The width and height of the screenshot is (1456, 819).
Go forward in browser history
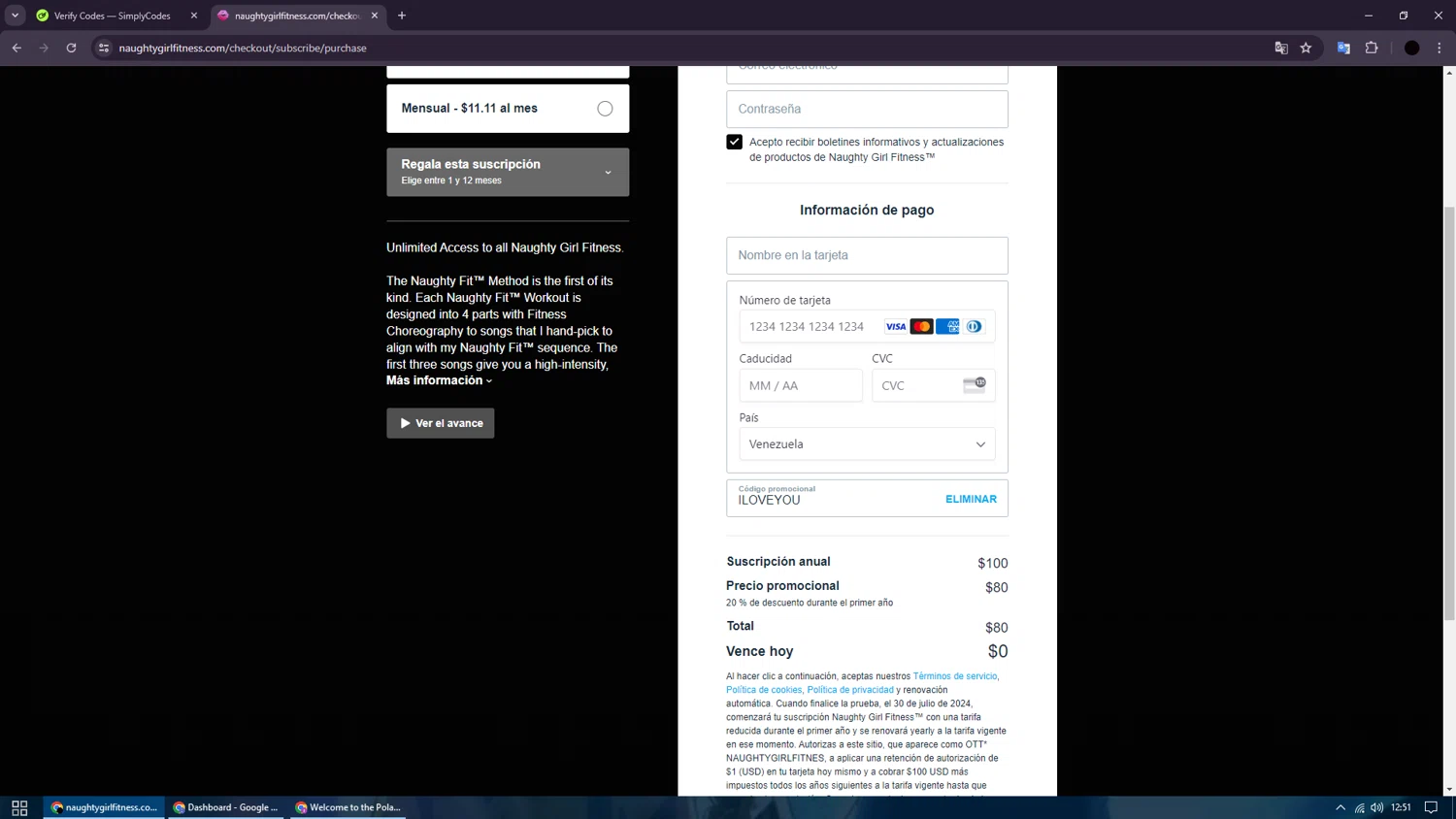(44, 48)
